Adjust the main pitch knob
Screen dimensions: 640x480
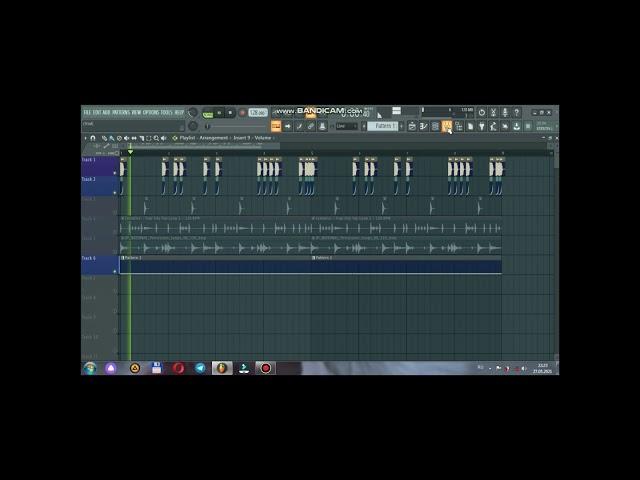coord(193,126)
